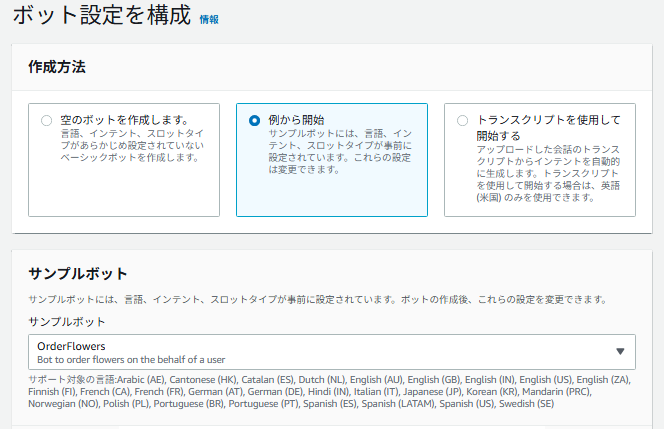The width and height of the screenshot is (664, 429).
Task: Click the 例から開始 card title text
Action: tap(296, 119)
